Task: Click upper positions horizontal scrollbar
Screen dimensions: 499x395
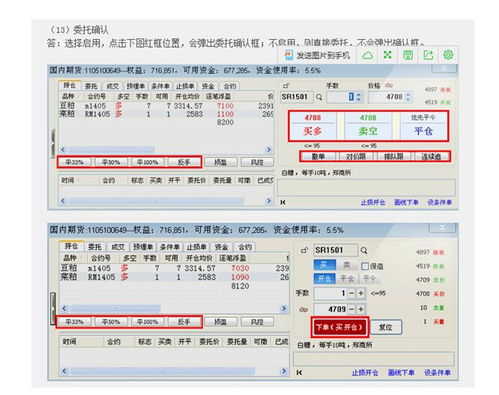Action: click(165, 149)
